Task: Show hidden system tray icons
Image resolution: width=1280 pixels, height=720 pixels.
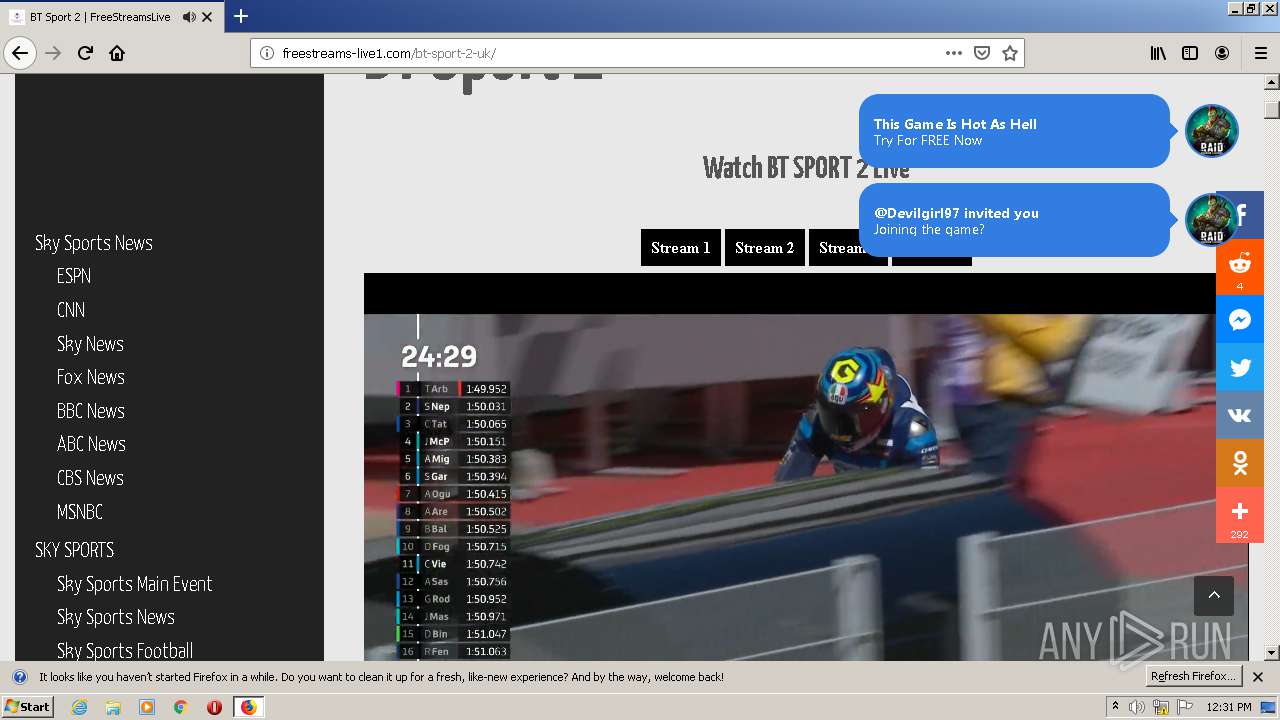Action: coord(1115,707)
